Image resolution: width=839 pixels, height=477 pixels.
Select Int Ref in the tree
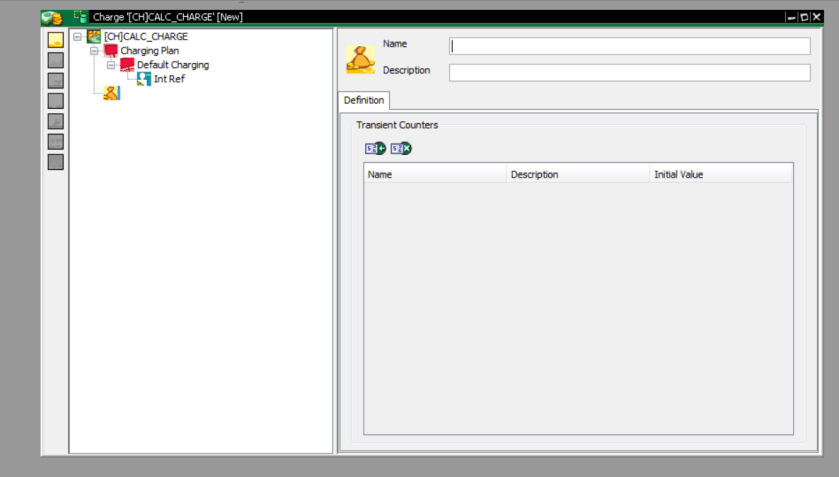pyautogui.click(x=169, y=79)
